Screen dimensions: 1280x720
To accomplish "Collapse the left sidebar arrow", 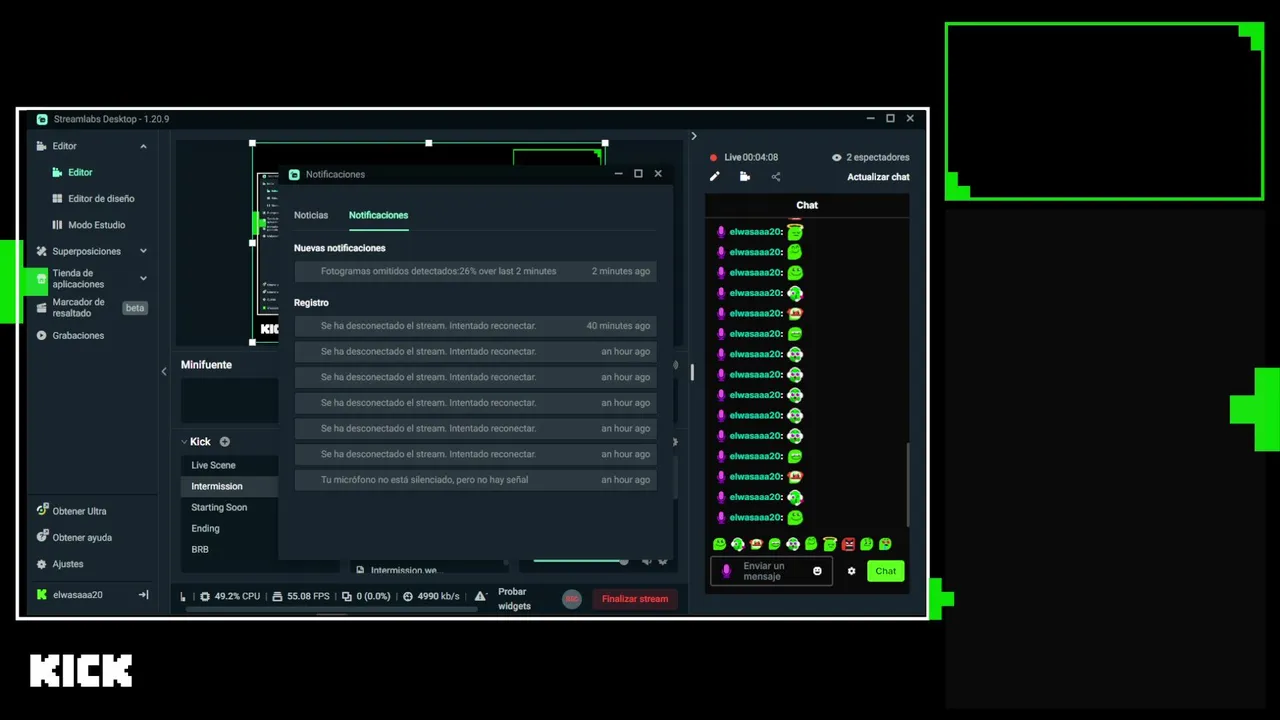I will pyautogui.click(x=164, y=371).
